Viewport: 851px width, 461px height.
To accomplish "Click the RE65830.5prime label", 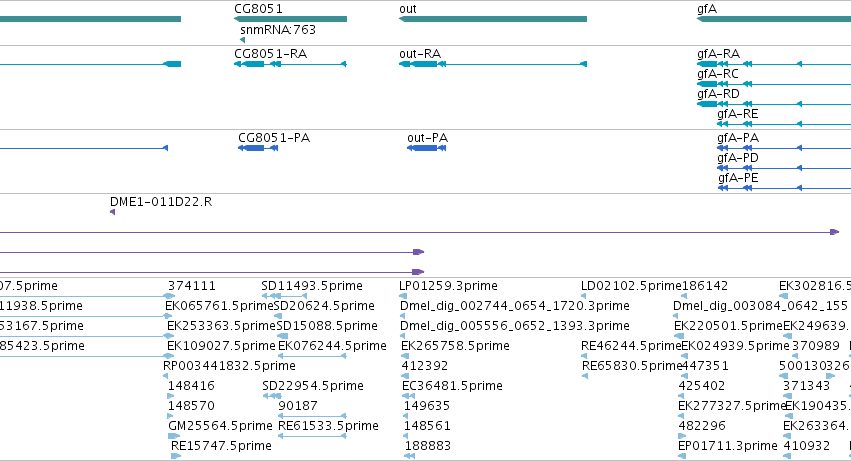I will pos(632,367).
